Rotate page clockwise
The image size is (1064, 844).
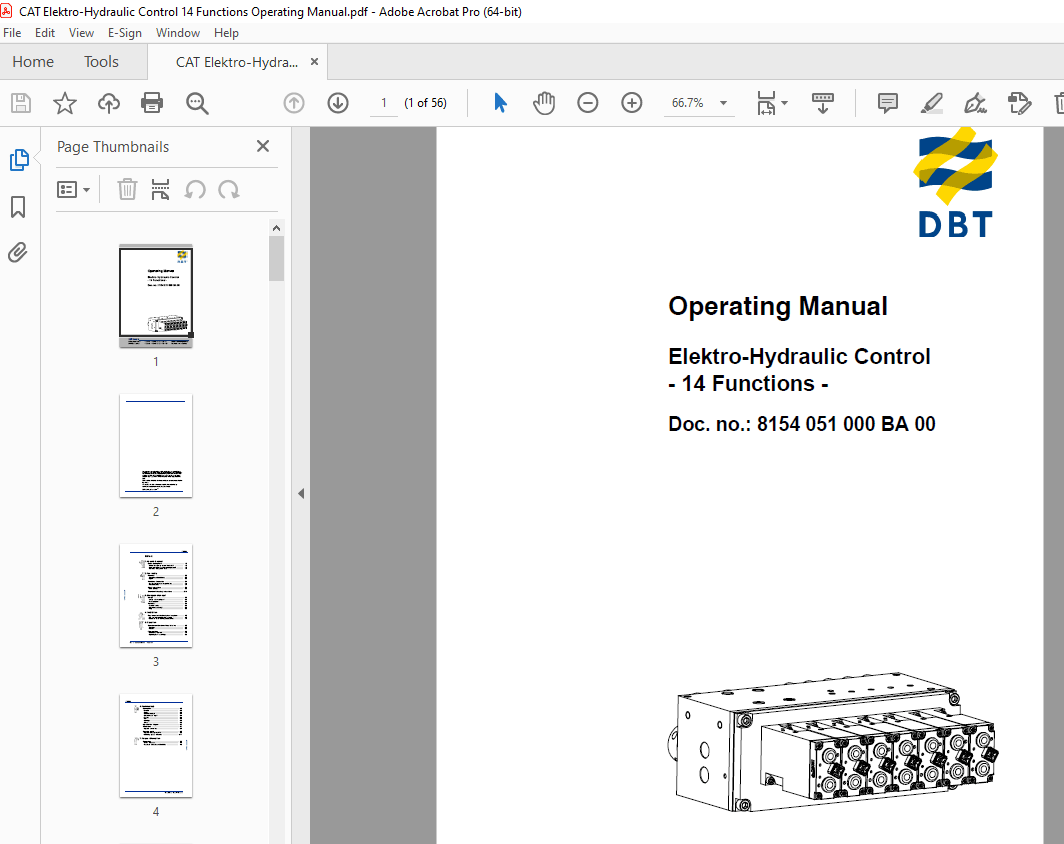tap(229, 189)
